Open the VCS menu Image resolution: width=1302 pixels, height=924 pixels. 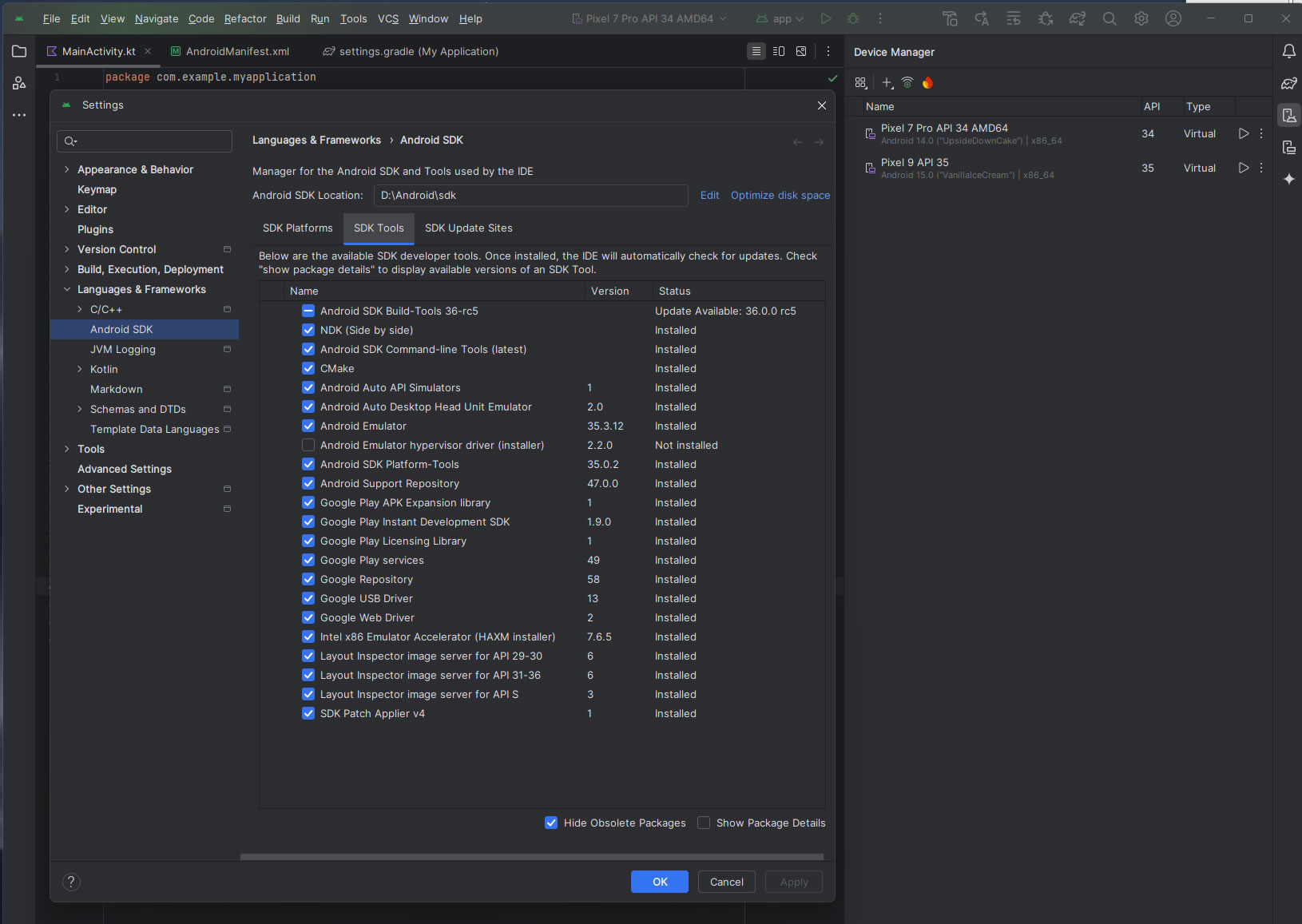[x=388, y=18]
